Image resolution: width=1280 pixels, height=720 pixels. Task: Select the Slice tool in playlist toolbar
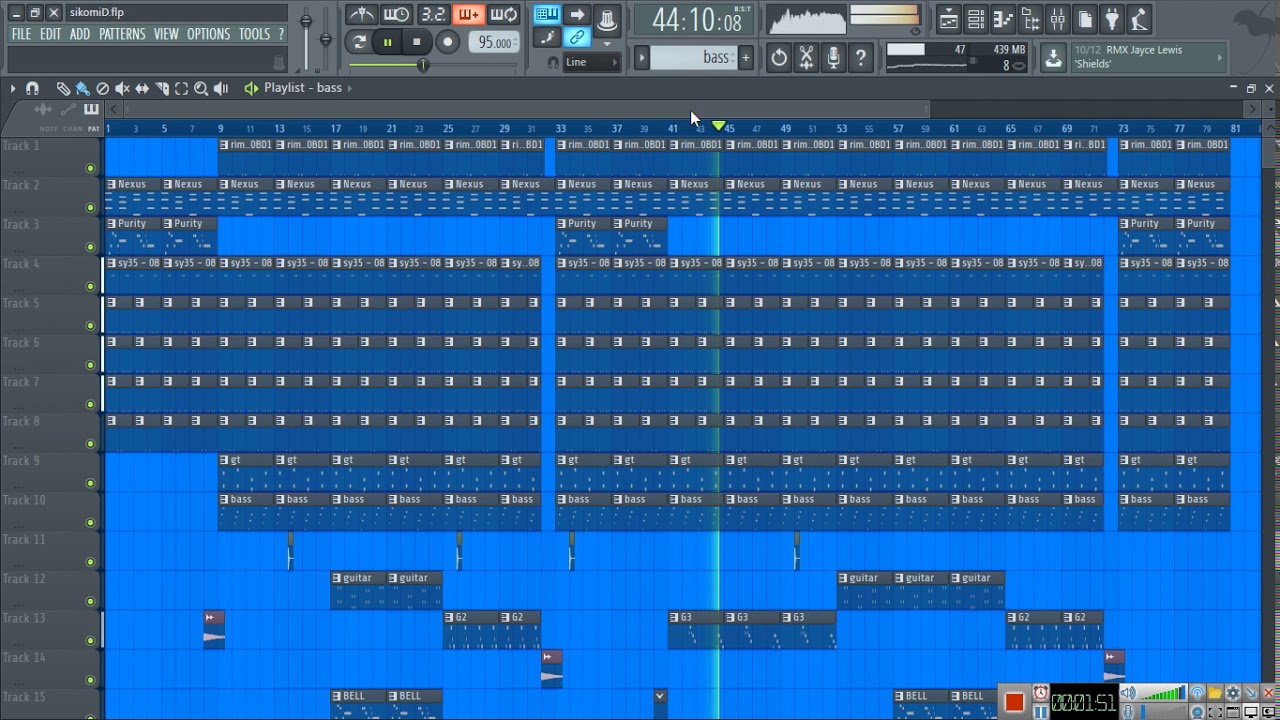(162, 88)
